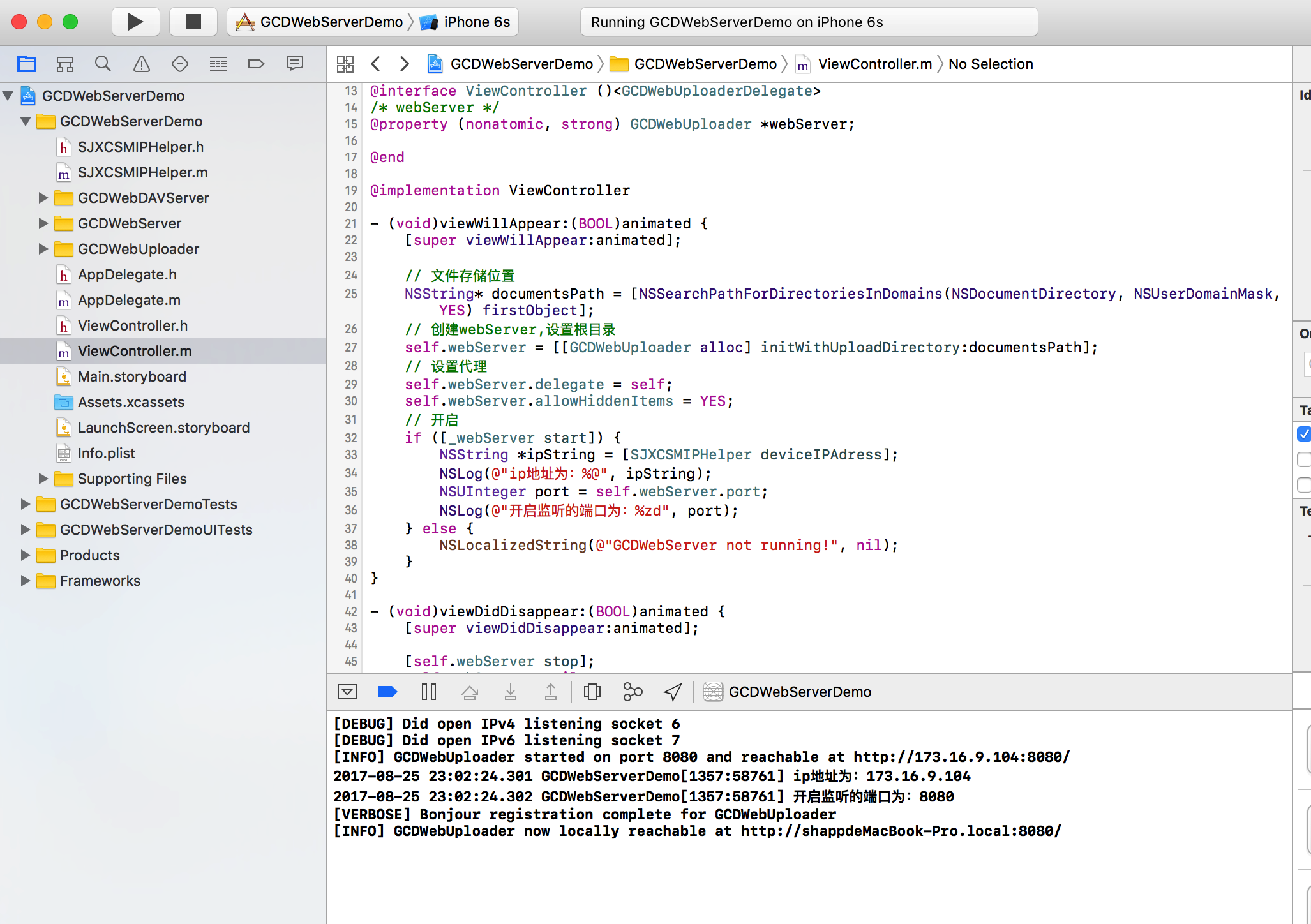This screenshot has height=924, width=1311.
Task: Click the Simulate Location icon
Action: [x=672, y=691]
